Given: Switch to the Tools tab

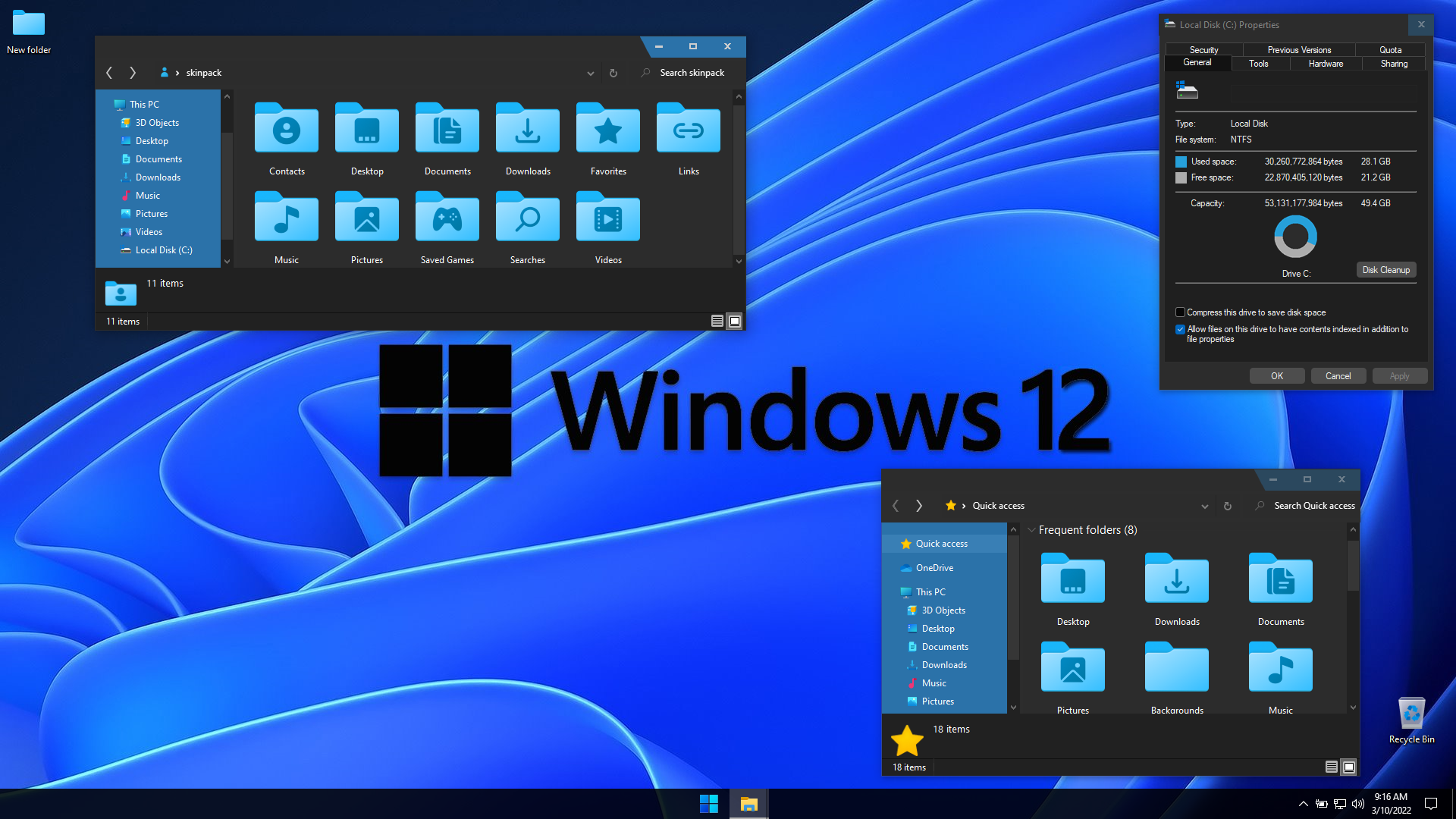Looking at the screenshot, I should [x=1259, y=64].
